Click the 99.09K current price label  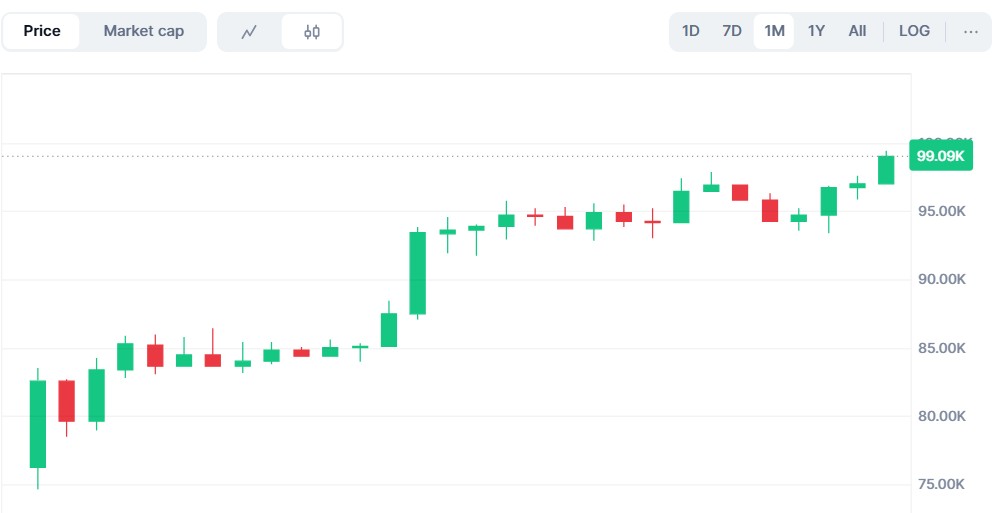[940, 156]
